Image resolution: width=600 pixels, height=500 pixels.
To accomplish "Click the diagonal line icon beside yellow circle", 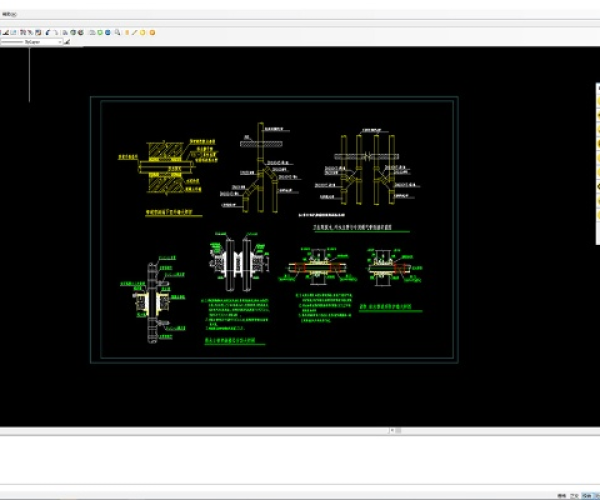I will (135, 32).
